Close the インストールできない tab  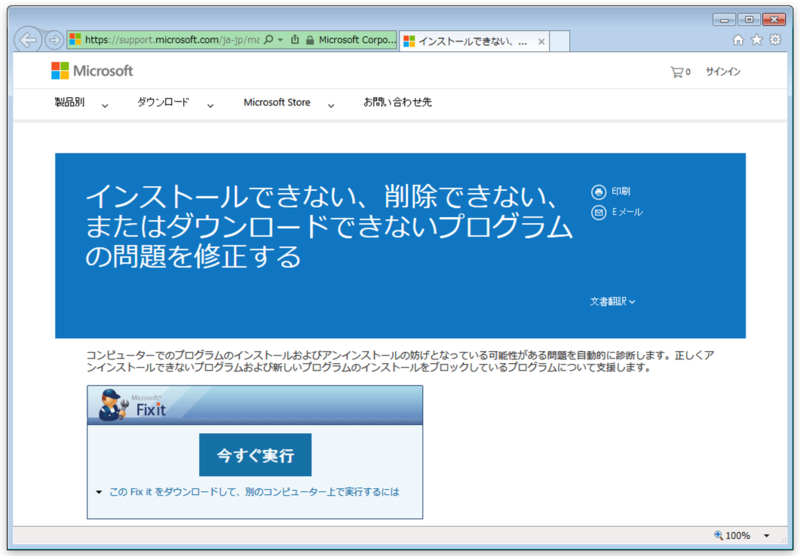point(541,42)
